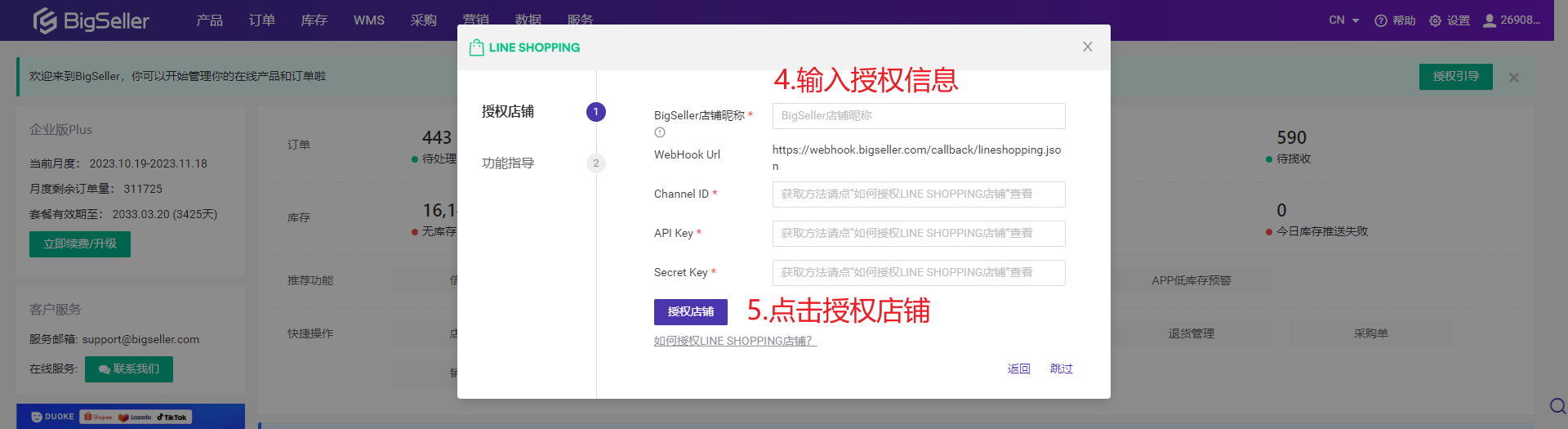
Task: Click the magnifier icon at bottom right
Action: point(1557,405)
